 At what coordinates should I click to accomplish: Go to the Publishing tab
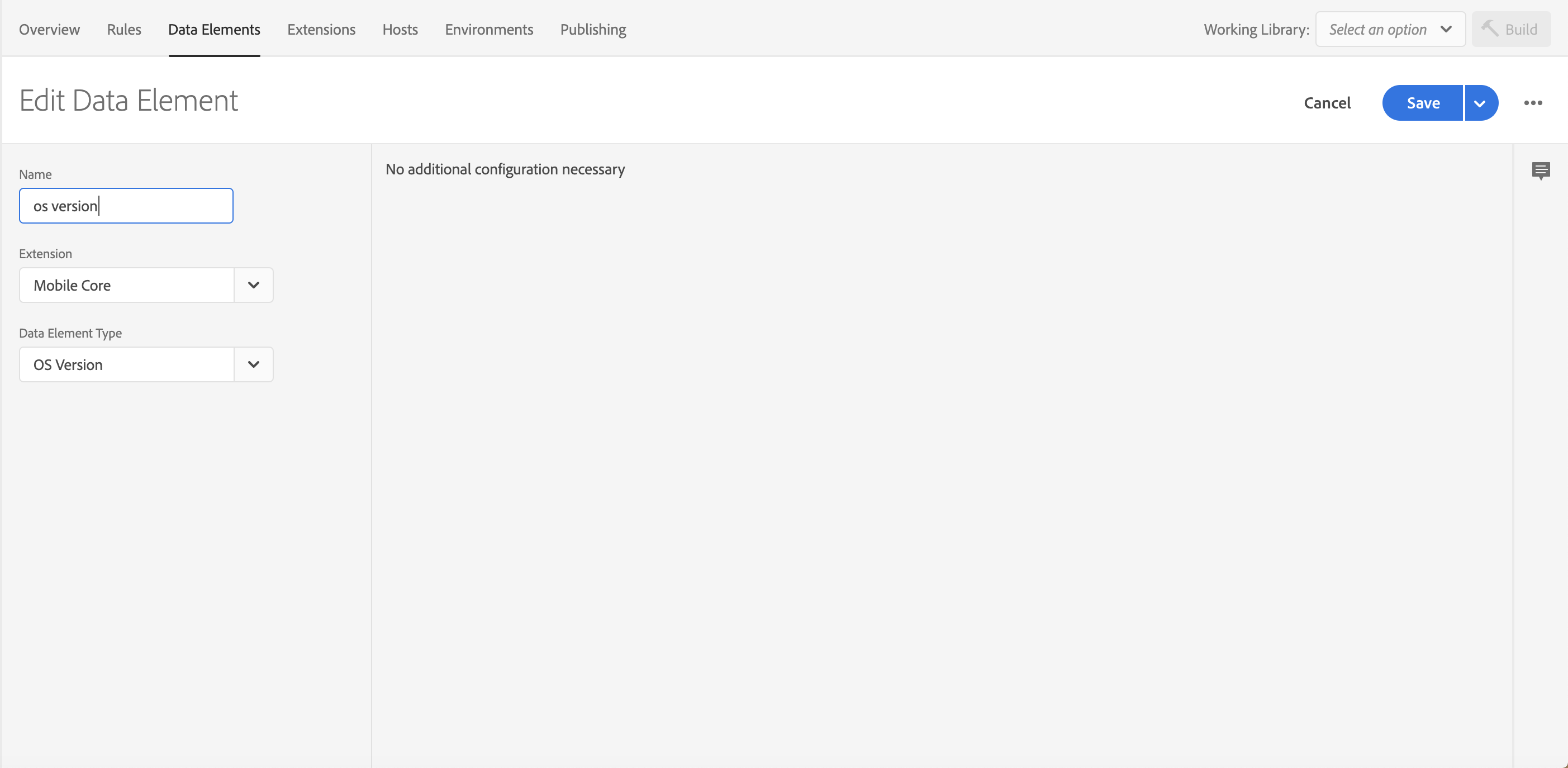coord(593,29)
